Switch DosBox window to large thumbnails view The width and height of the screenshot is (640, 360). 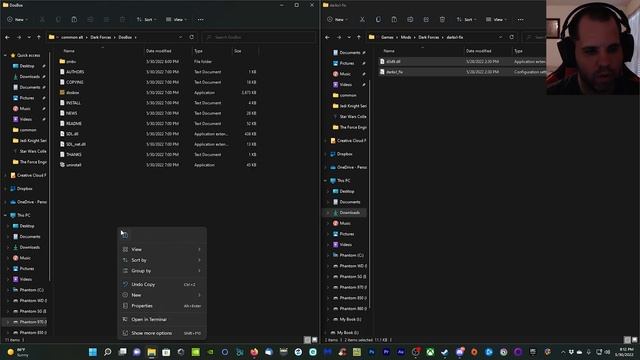(x=314, y=340)
